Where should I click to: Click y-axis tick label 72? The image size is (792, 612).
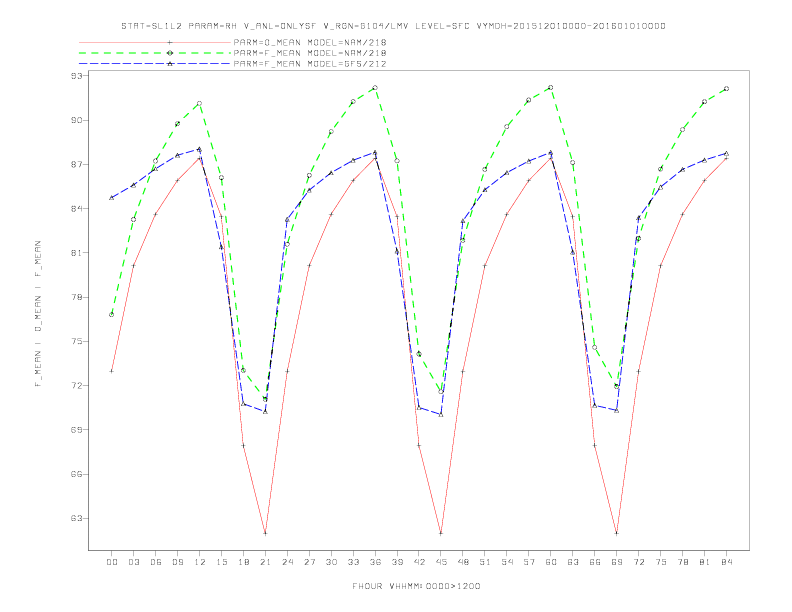click(x=77, y=385)
